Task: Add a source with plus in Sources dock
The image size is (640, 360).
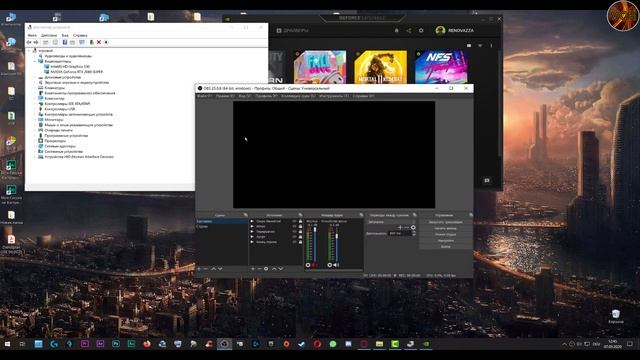Action: tap(253, 269)
